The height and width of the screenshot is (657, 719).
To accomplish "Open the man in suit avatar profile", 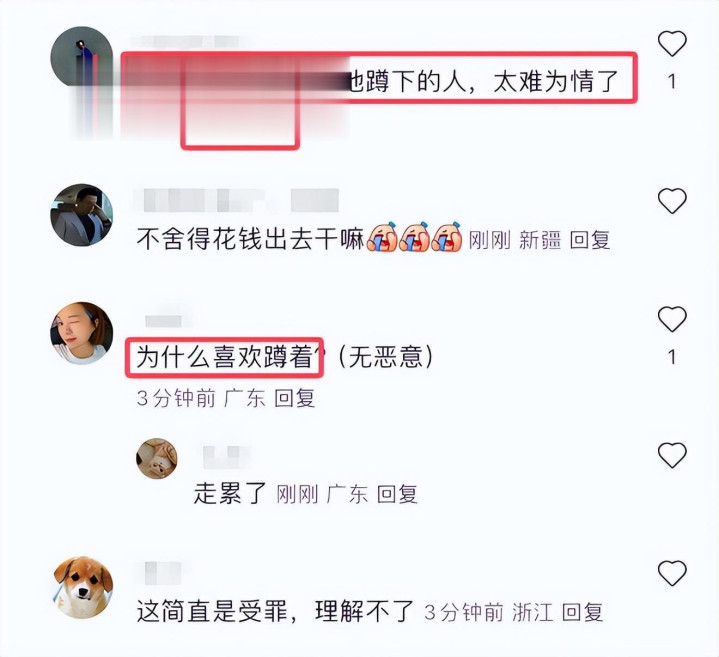I will pyautogui.click(x=82, y=215).
